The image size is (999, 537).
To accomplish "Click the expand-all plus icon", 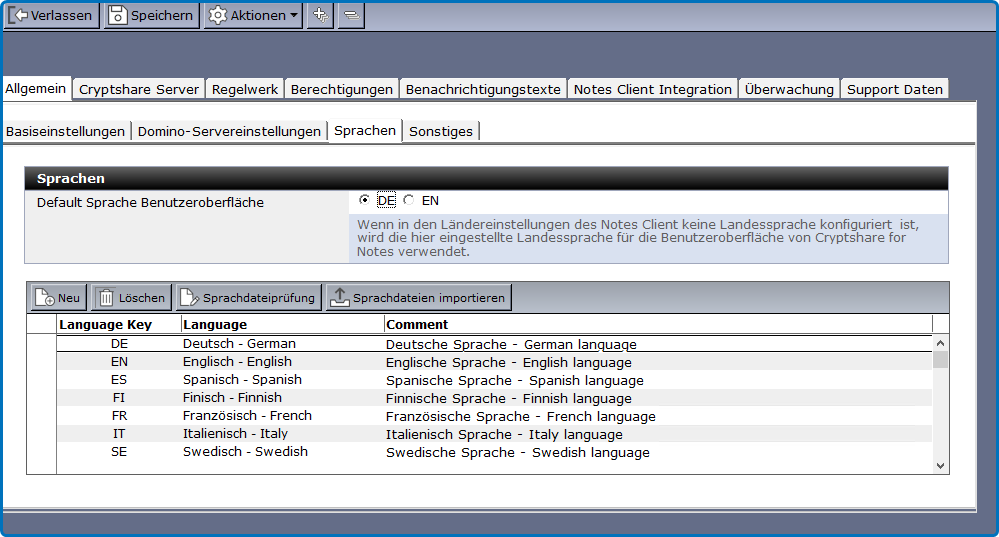I will 320,15.
